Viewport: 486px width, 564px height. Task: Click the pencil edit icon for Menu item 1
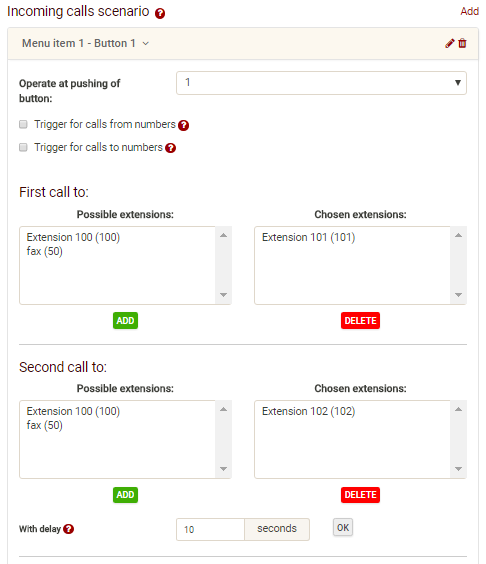(x=449, y=44)
